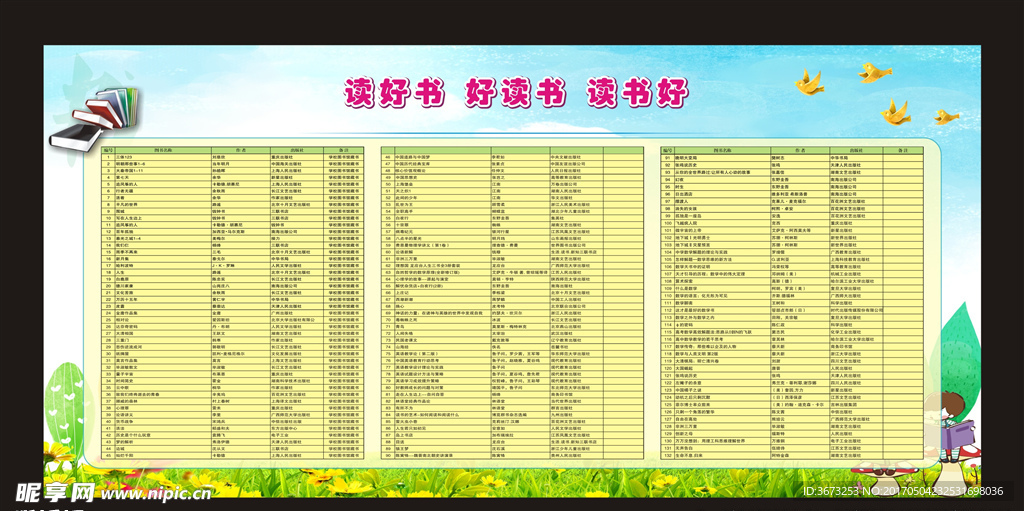1024x511 pixels.
Task: Click book title 万历十五年 in row 22
Action: pyautogui.click(x=126, y=299)
